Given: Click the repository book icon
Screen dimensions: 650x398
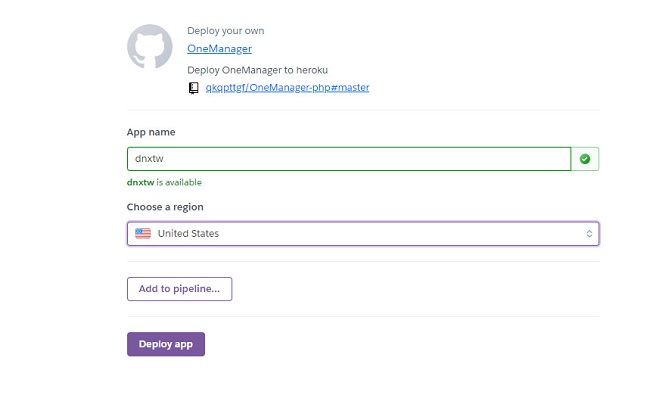Looking at the screenshot, I should pos(194,88).
